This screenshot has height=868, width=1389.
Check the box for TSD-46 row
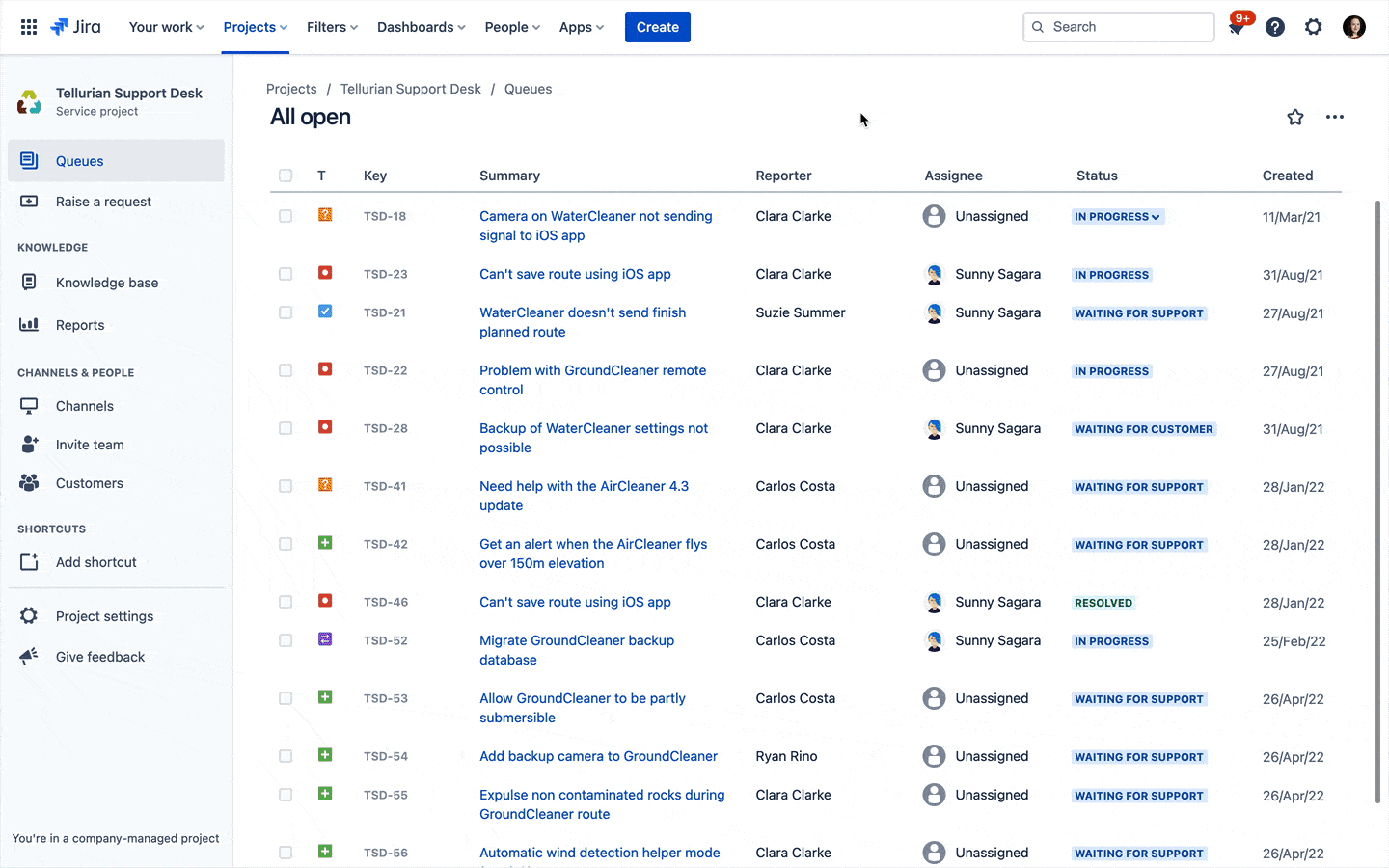286,602
